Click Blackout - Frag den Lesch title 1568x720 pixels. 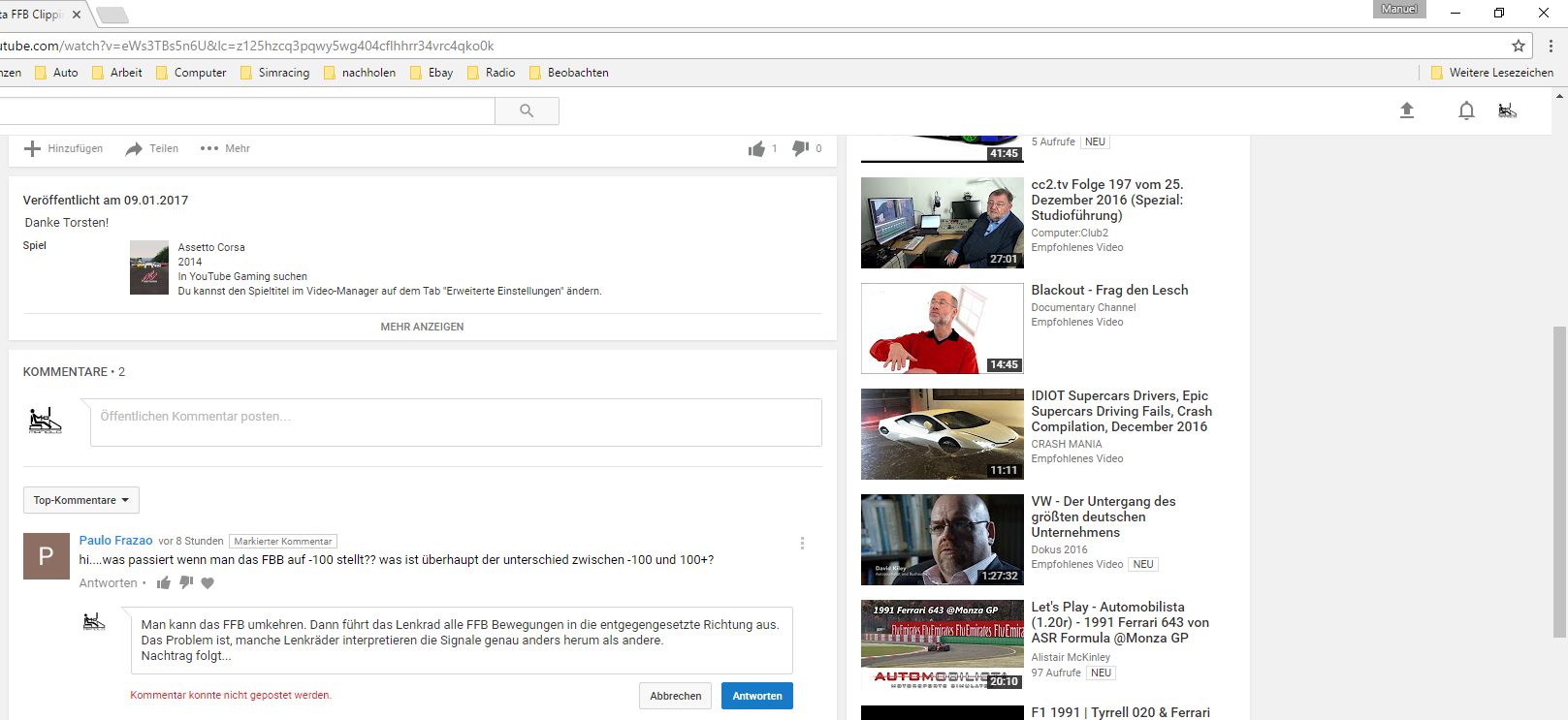1109,290
